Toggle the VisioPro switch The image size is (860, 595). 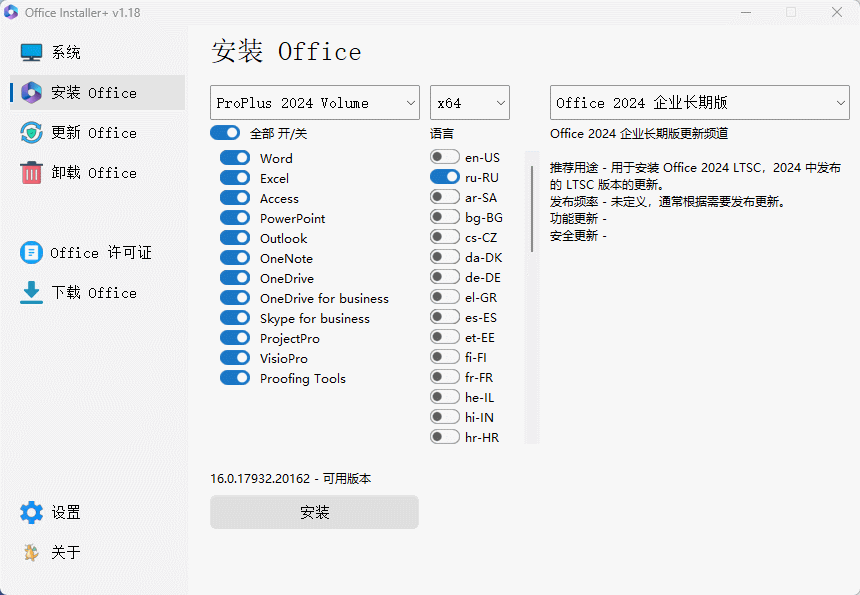click(235, 358)
